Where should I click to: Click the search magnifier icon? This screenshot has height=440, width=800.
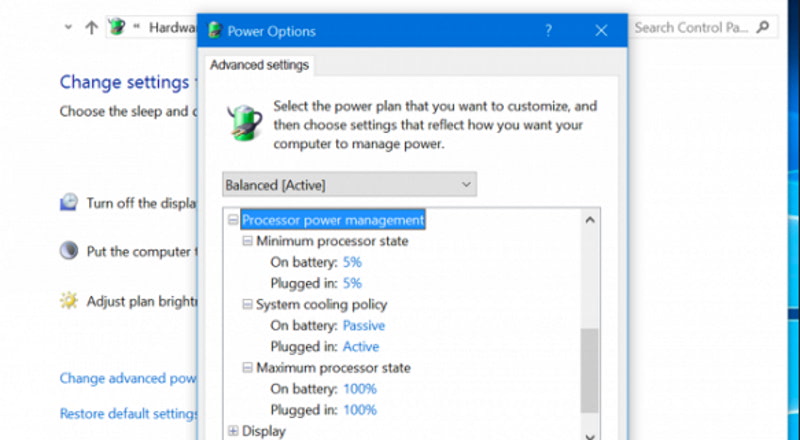coord(763,27)
